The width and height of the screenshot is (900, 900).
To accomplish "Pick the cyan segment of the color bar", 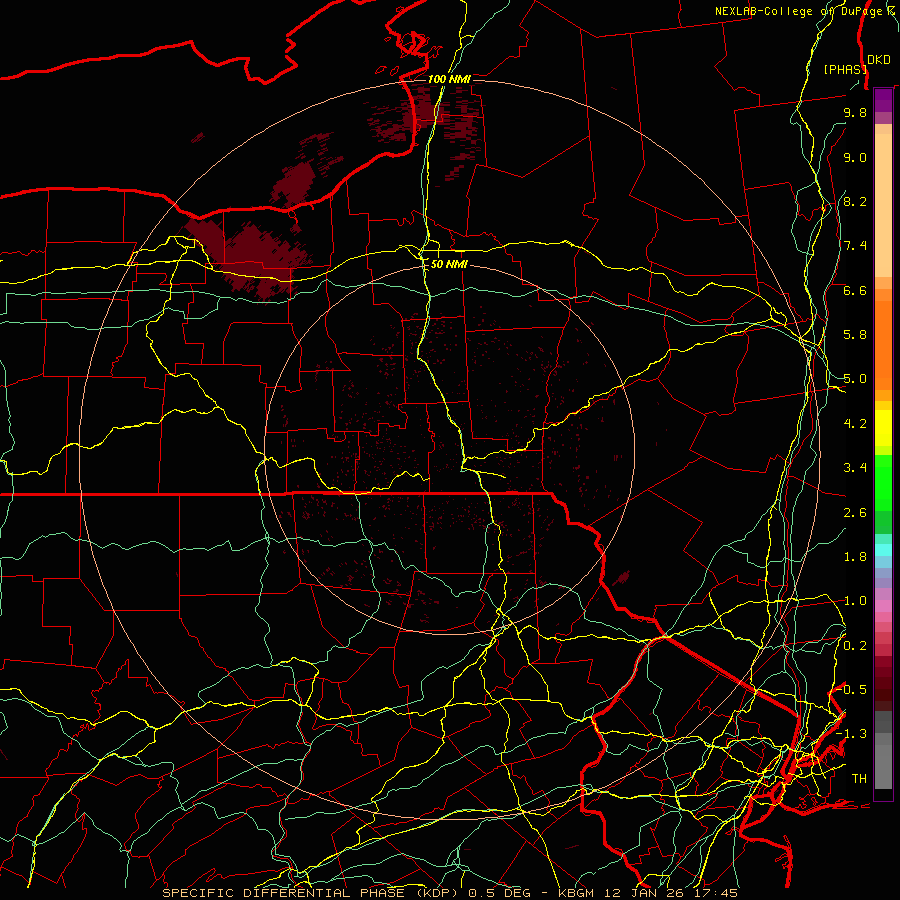I will [883, 550].
